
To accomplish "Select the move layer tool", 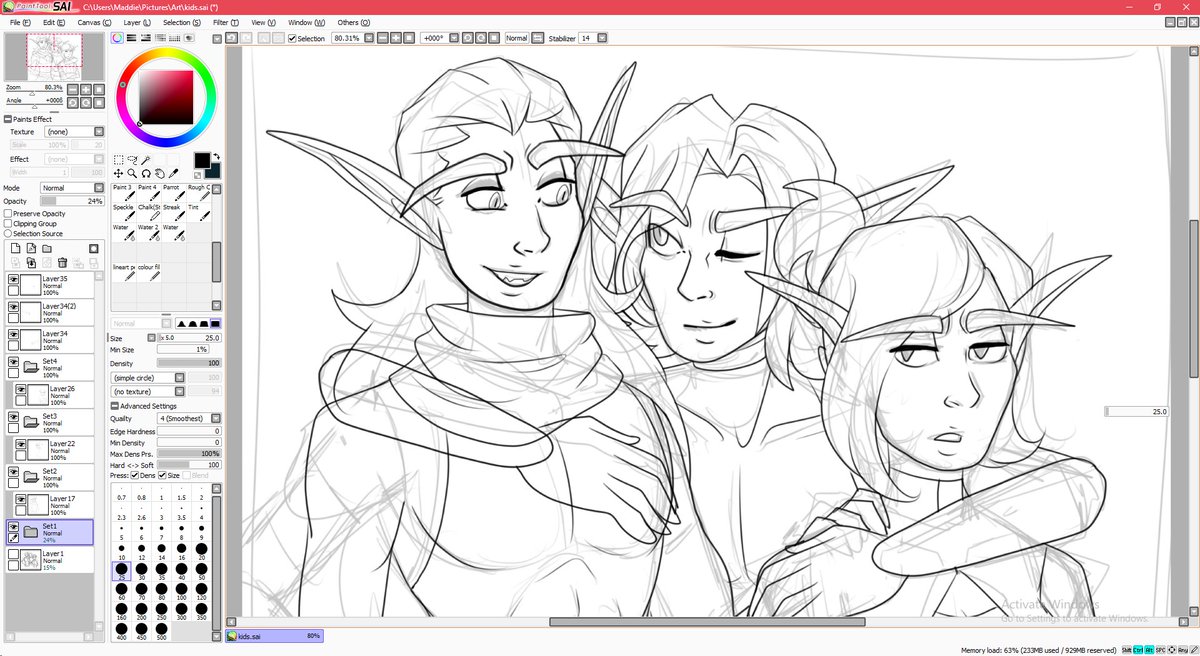I will [x=118, y=173].
